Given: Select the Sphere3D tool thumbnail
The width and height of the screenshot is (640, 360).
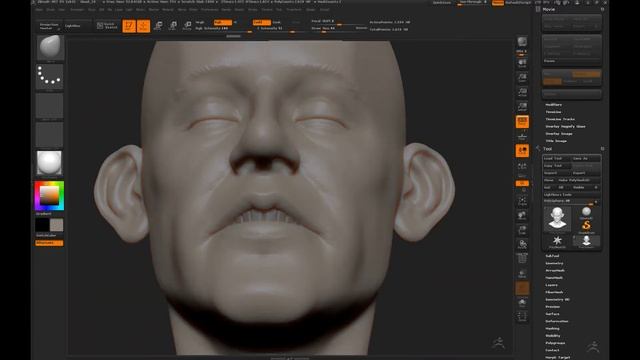Looking at the screenshot, I should 587,212.
